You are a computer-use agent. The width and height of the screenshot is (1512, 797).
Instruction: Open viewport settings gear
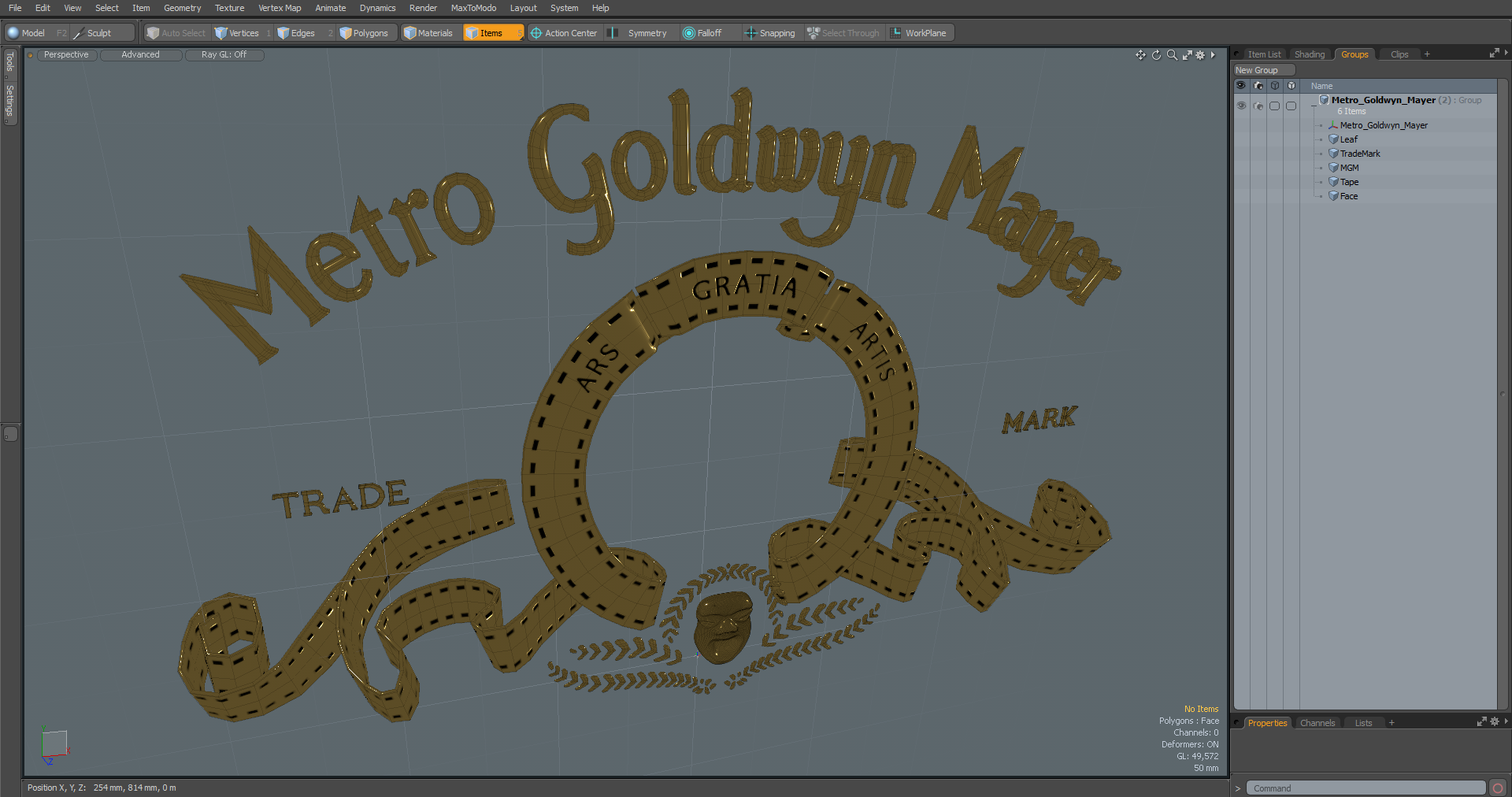(1200, 55)
